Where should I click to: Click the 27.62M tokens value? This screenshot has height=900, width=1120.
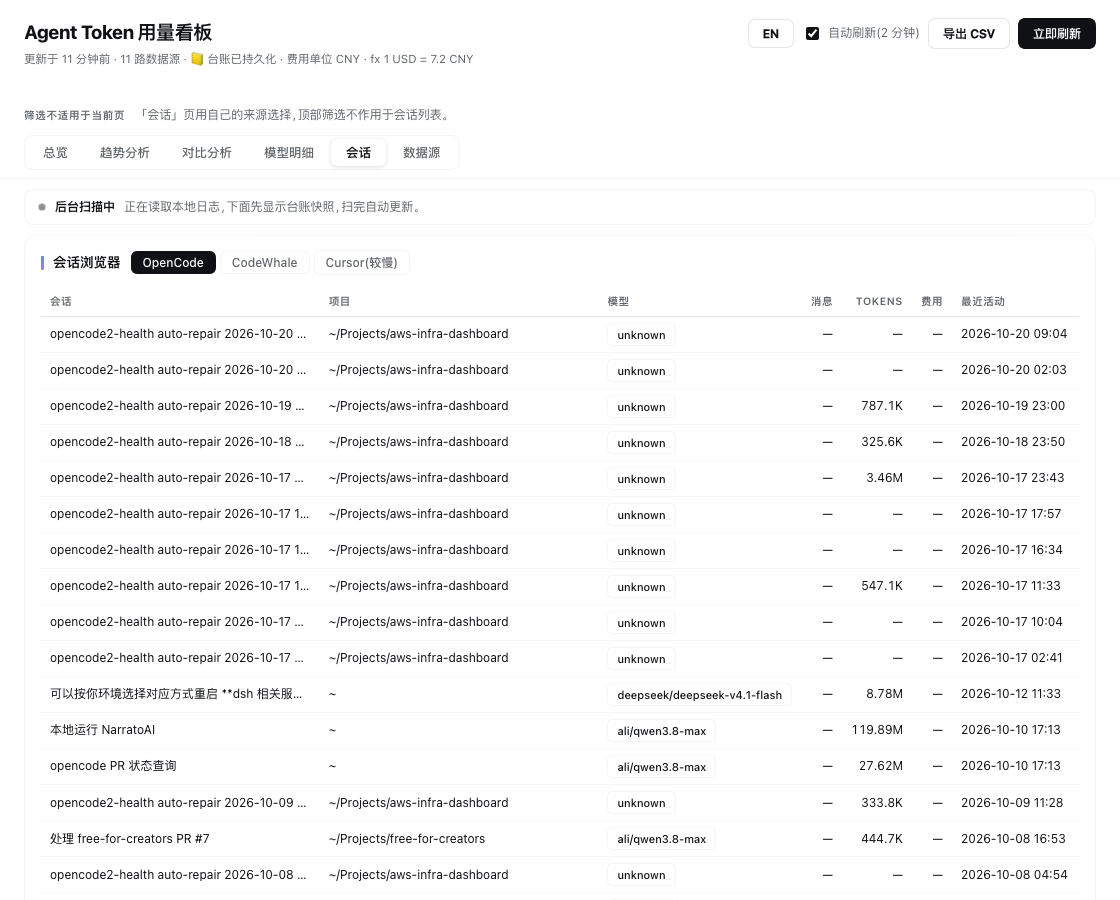click(x=881, y=766)
